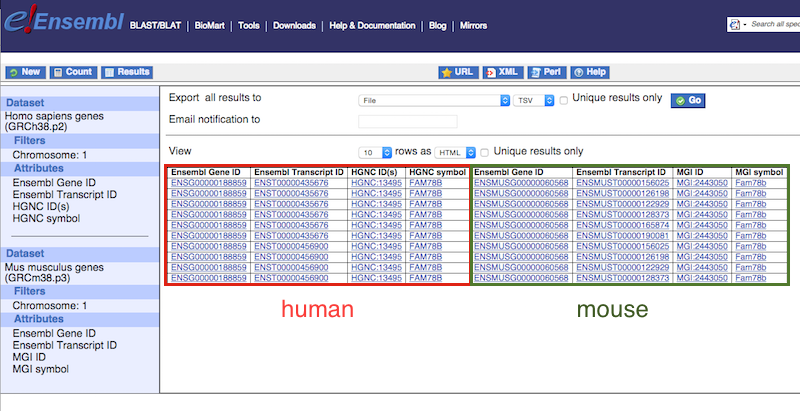Image resolution: width=800 pixels, height=411 pixels.
Task: Click the search engine icon in search box
Action: tap(736, 23)
